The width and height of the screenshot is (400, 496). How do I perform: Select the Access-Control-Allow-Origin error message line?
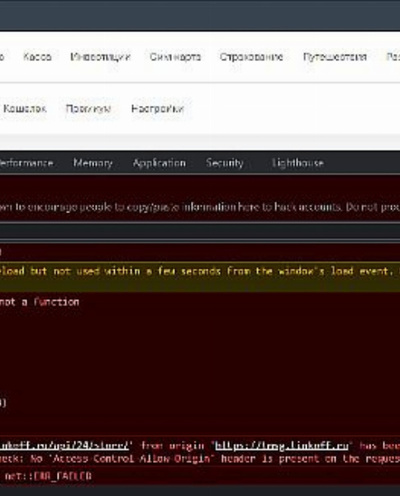point(200,459)
